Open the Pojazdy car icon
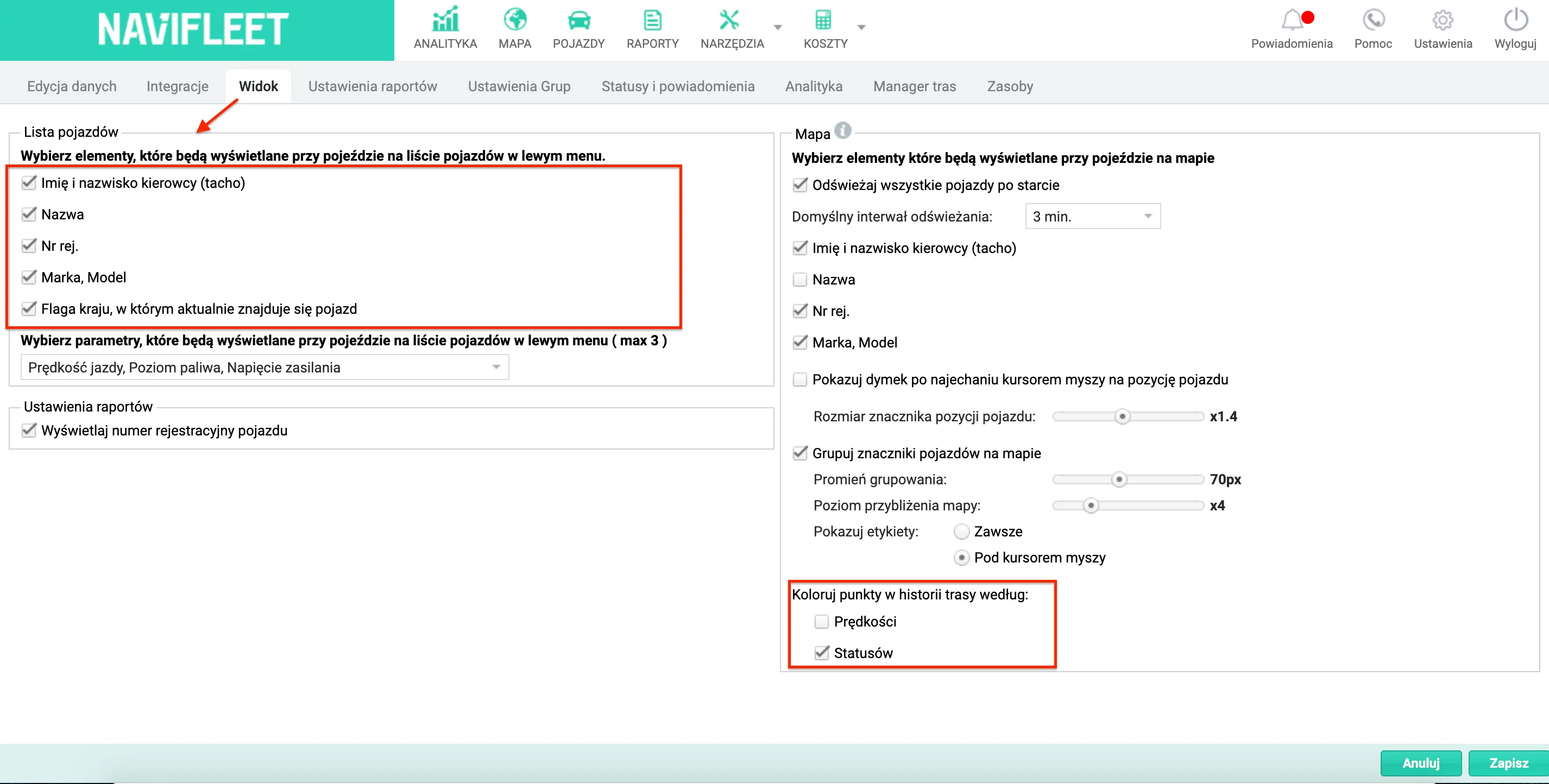Viewport: 1549px width, 784px height. 578,21
